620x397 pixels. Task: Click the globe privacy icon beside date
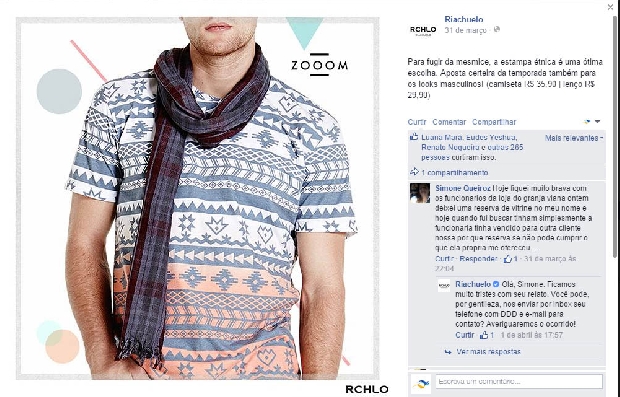(x=497, y=29)
